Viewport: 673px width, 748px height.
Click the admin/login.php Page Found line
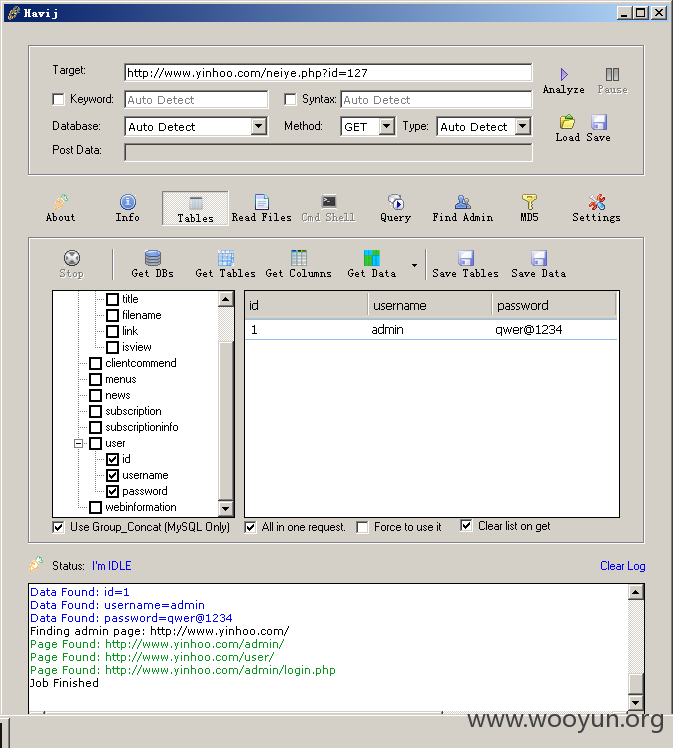pos(183,670)
